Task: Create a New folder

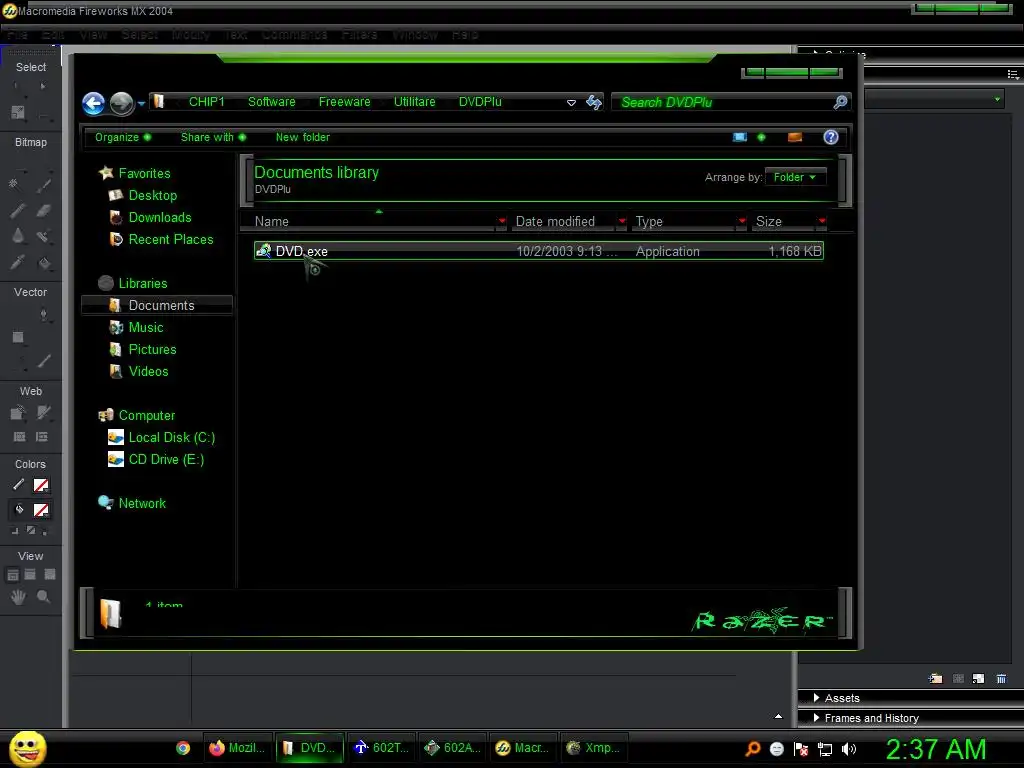Action: pos(302,137)
